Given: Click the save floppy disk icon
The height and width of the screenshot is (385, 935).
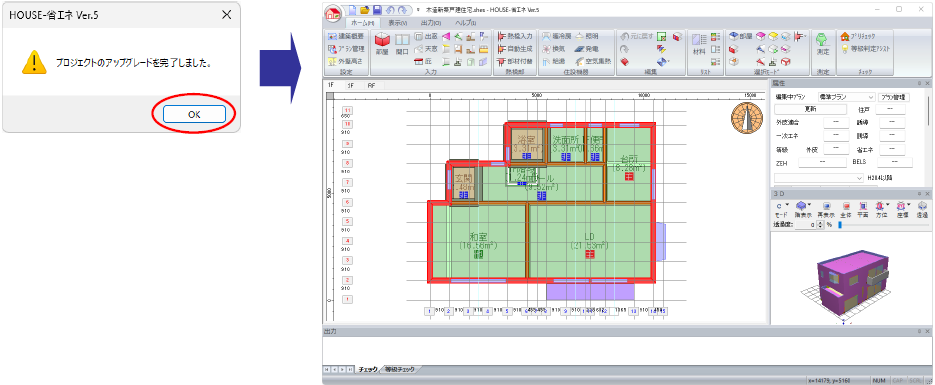Looking at the screenshot, I should (x=377, y=10).
